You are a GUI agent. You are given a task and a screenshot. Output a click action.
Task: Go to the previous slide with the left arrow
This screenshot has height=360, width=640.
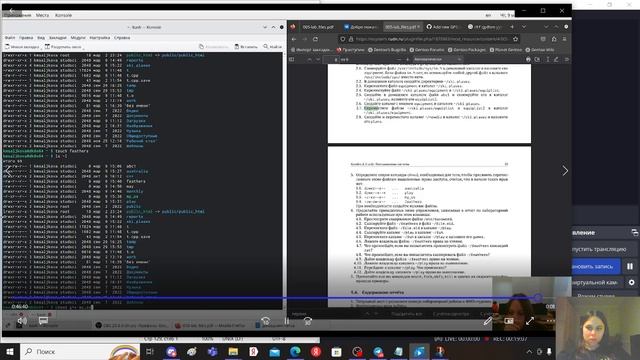[8, 171]
